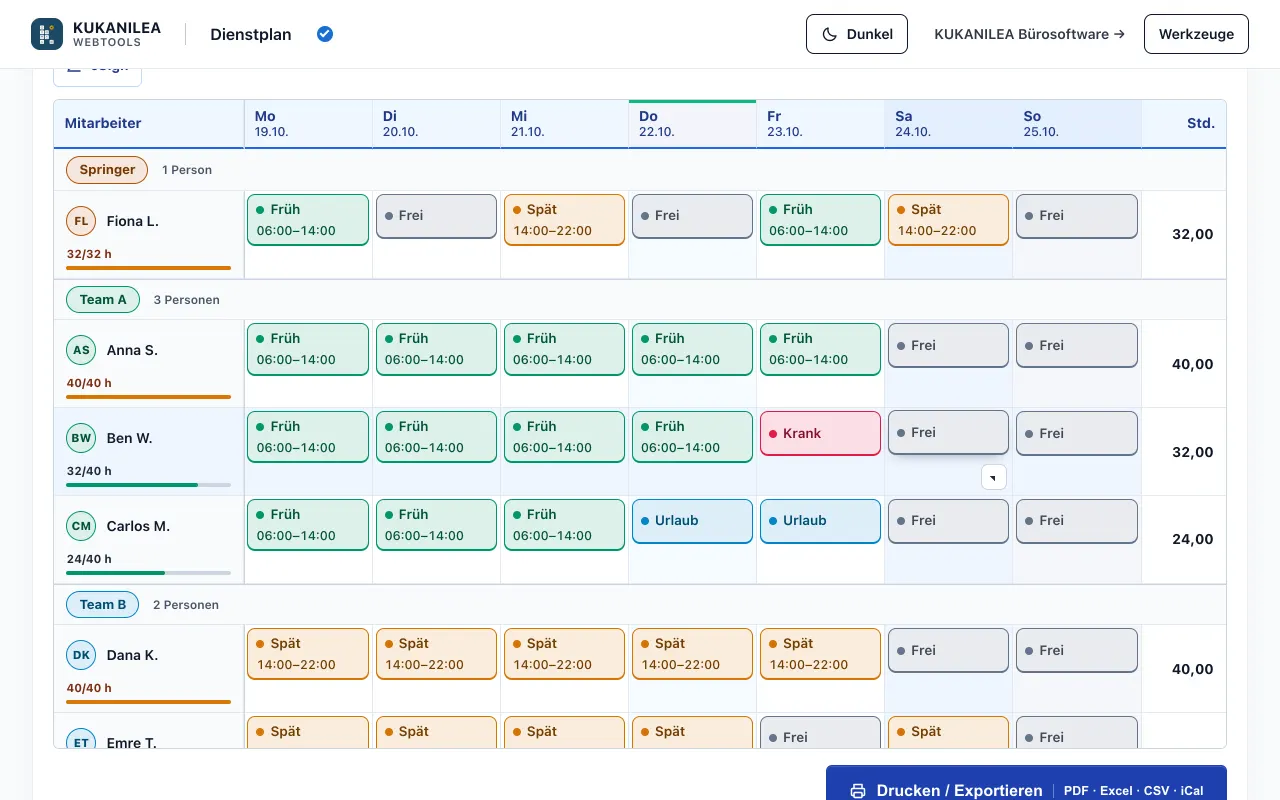Click the Do 22.10. column header
Viewport: 1280px width, 800px height.
click(692, 124)
